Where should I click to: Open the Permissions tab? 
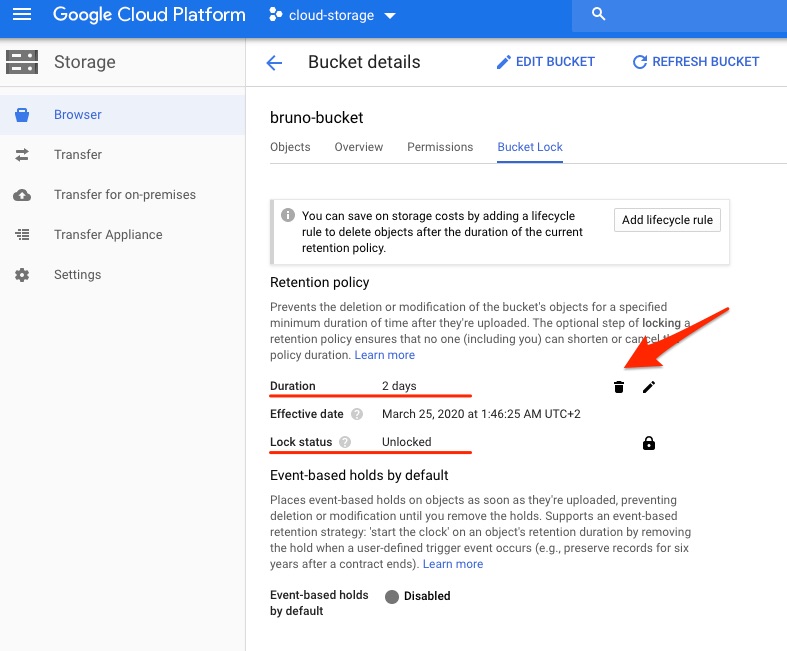click(440, 147)
